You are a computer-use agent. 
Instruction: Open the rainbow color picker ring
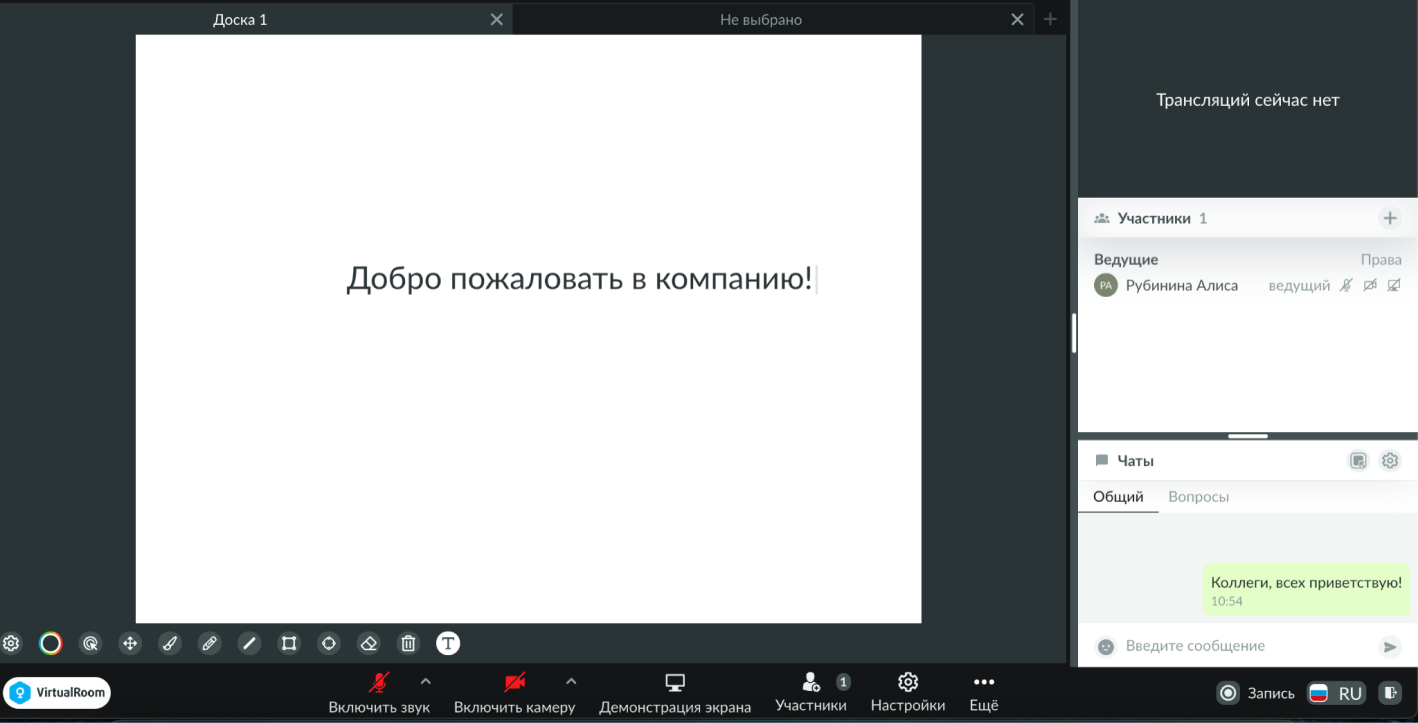pyautogui.click(x=51, y=643)
